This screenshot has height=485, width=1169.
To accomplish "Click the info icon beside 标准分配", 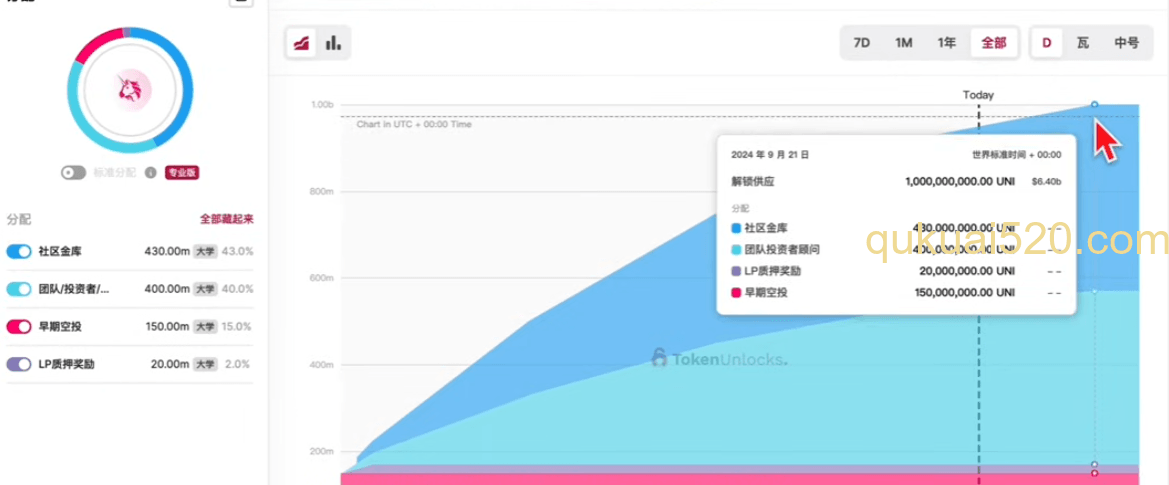I will click(x=150, y=173).
